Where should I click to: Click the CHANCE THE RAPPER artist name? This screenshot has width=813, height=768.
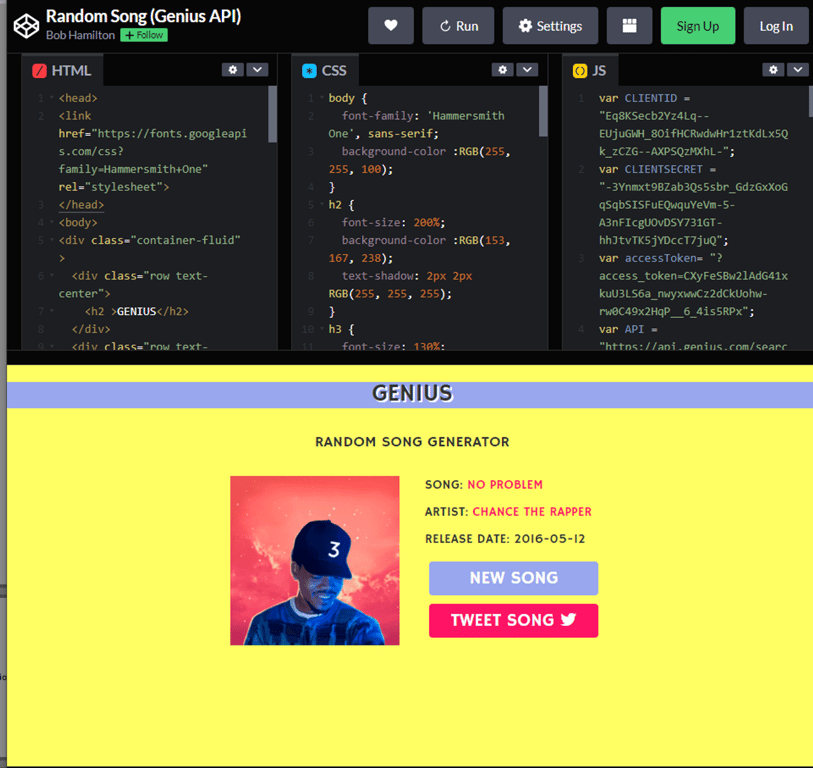click(x=531, y=512)
